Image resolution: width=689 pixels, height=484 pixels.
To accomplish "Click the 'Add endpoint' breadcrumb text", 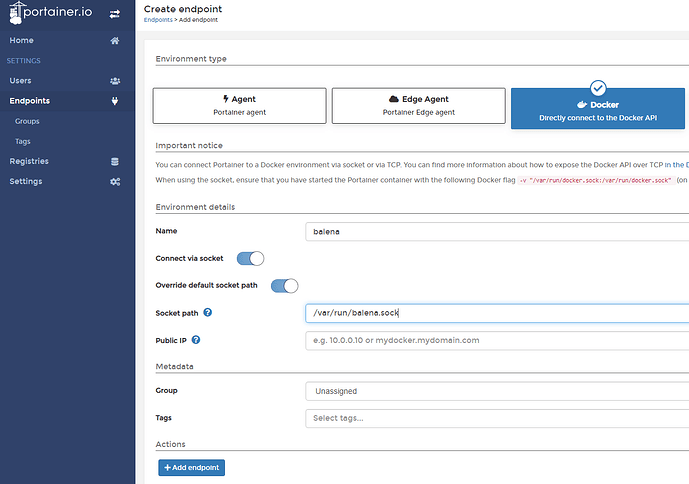I will pyautogui.click(x=198, y=20).
